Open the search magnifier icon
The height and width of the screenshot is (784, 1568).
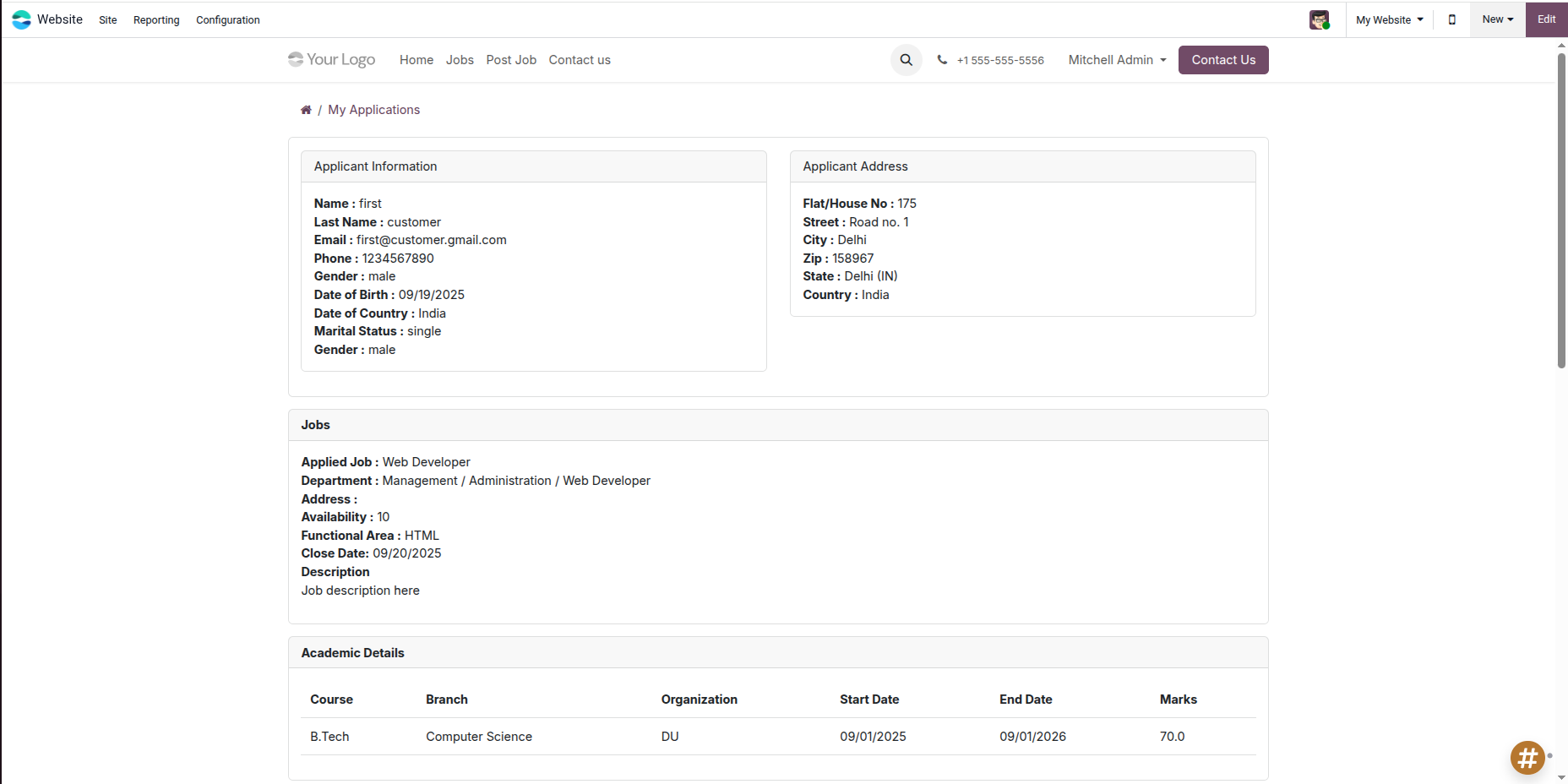coord(906,60)
